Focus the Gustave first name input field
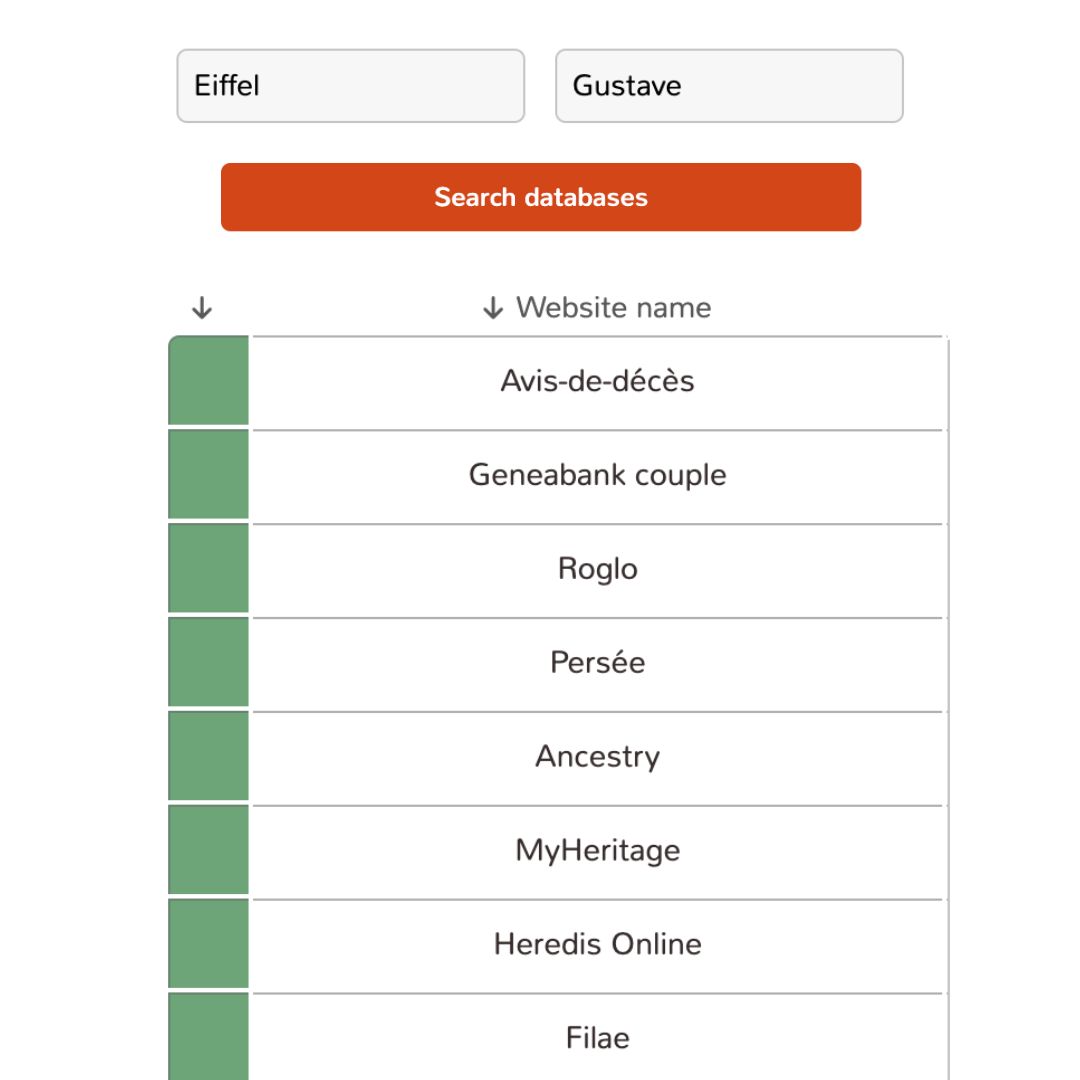1080x1080 pixels. (x=729, y=86)
